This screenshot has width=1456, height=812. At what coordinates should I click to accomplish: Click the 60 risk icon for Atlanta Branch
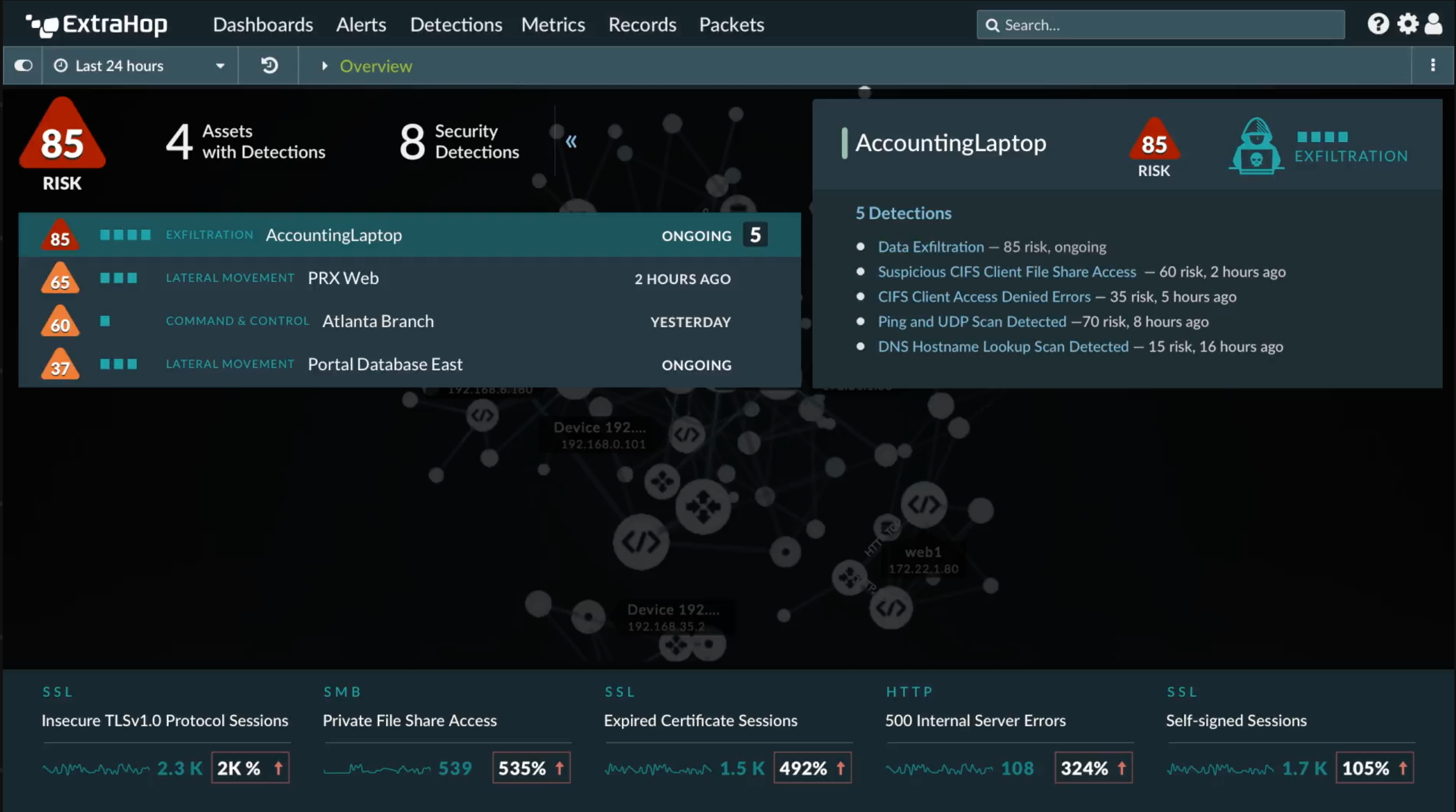[x=60, y=322]
